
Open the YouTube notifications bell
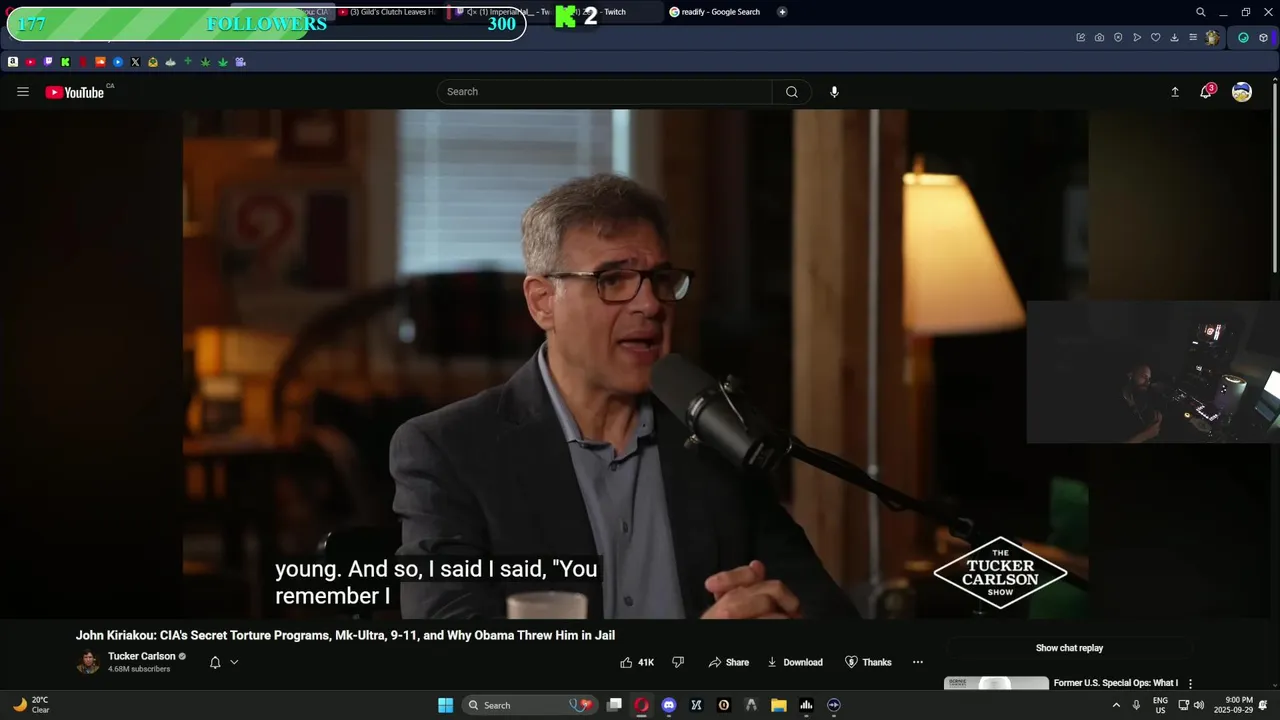pos(1206,92)
